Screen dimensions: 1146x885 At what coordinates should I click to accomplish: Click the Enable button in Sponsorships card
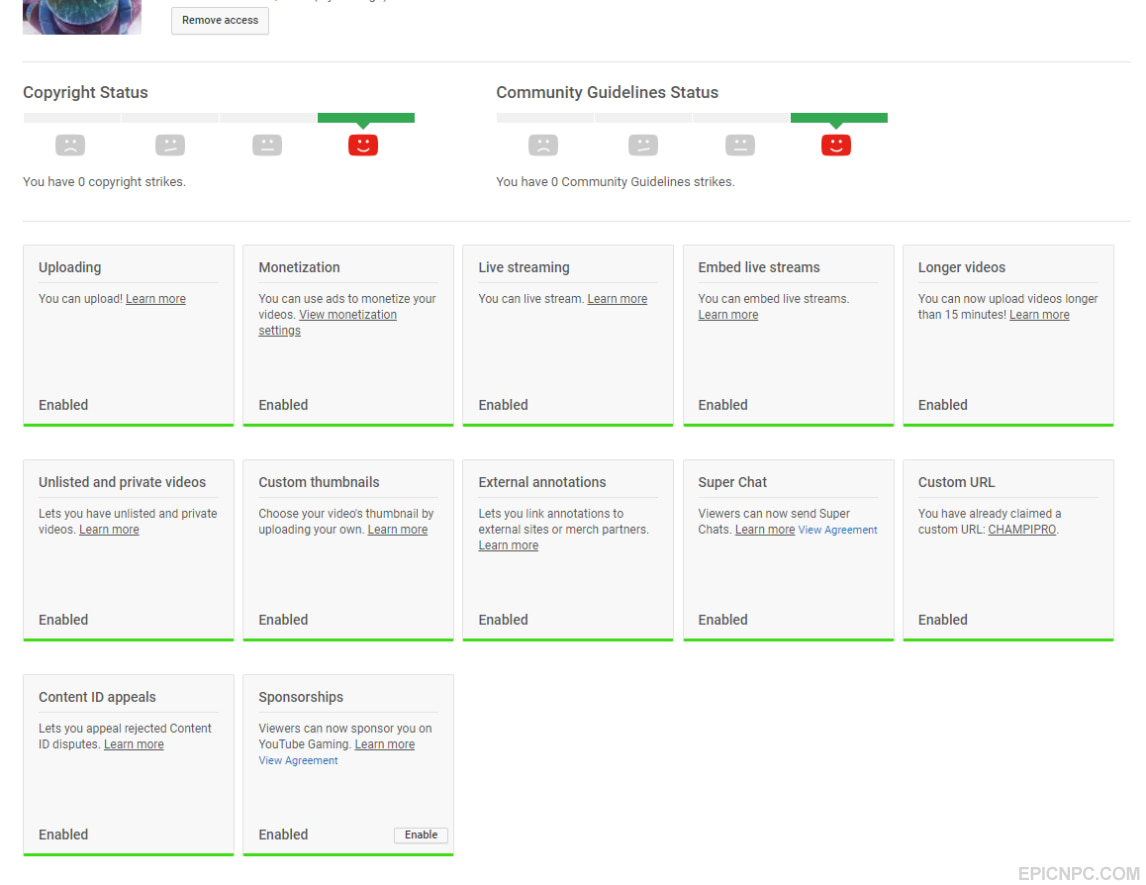tap(421, 835)
